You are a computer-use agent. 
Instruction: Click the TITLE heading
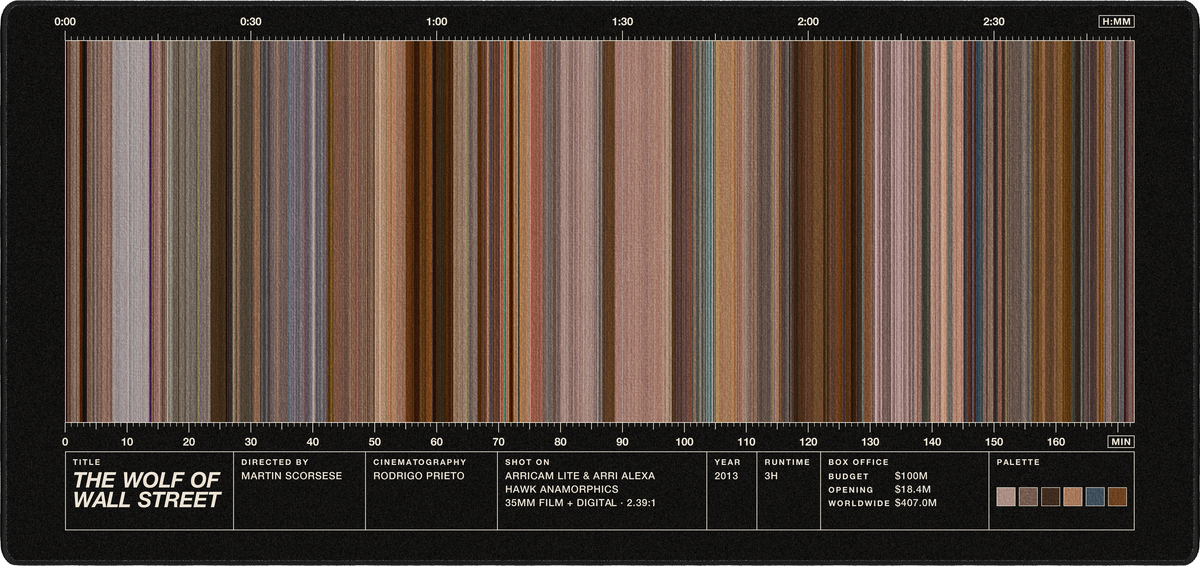click(x=87, y=462)
